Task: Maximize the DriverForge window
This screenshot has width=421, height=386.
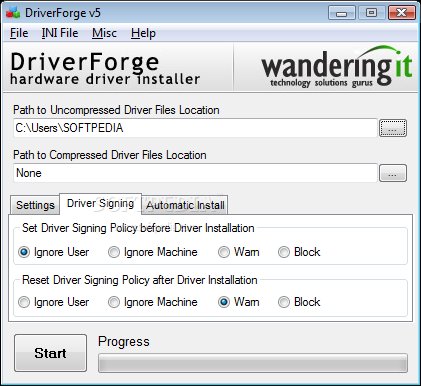Action: [x=371, y=13]
